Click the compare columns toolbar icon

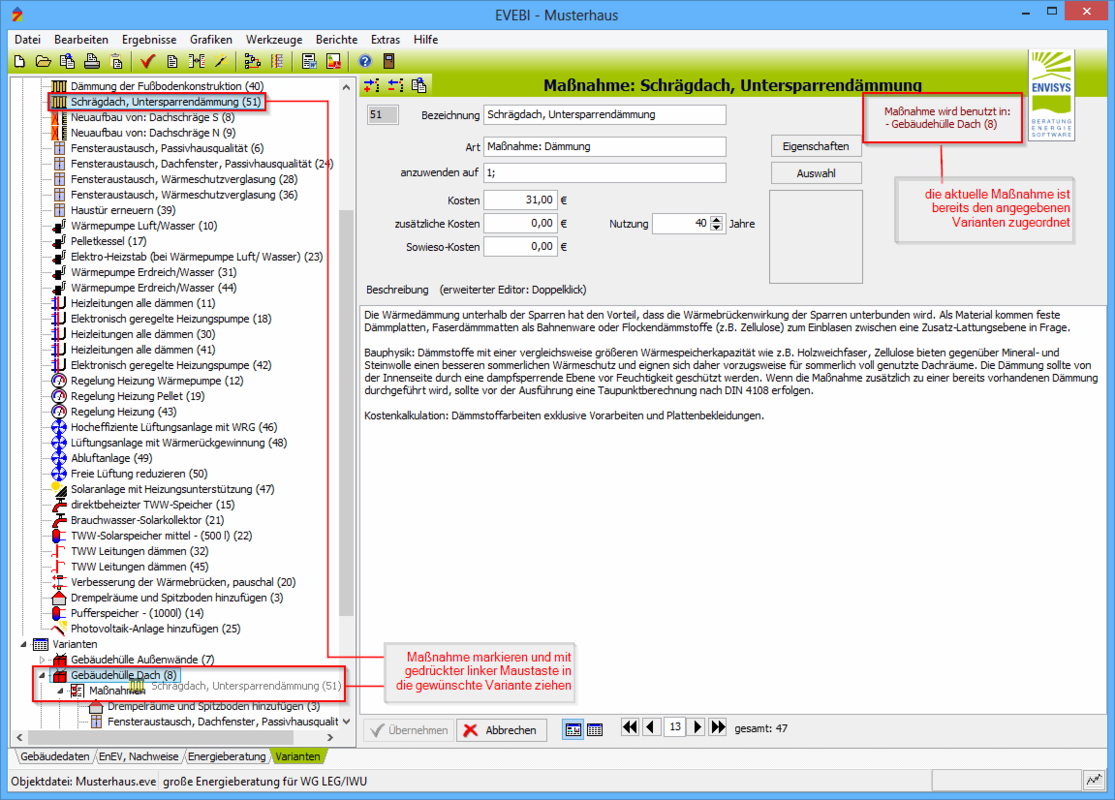click(x=197, y=62)
